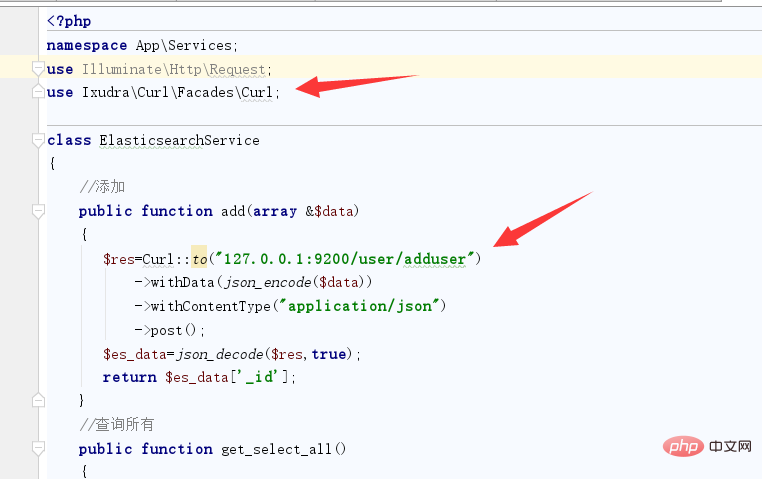
Task: Click the namespace App\Services line
Action: pyautogui.click(x=142, y=45)
